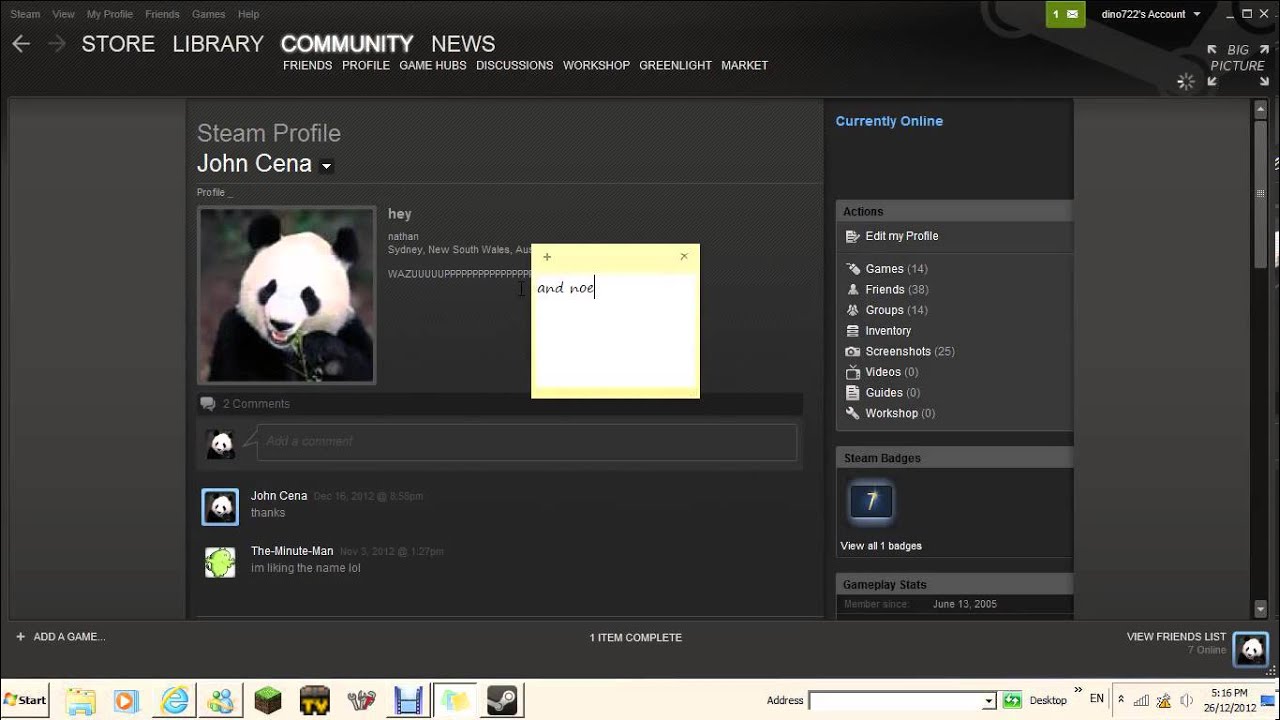The height and width of the screenshot is (720, 1280).
Task: Open the TV block icon in taskbar
Action: 315,700
